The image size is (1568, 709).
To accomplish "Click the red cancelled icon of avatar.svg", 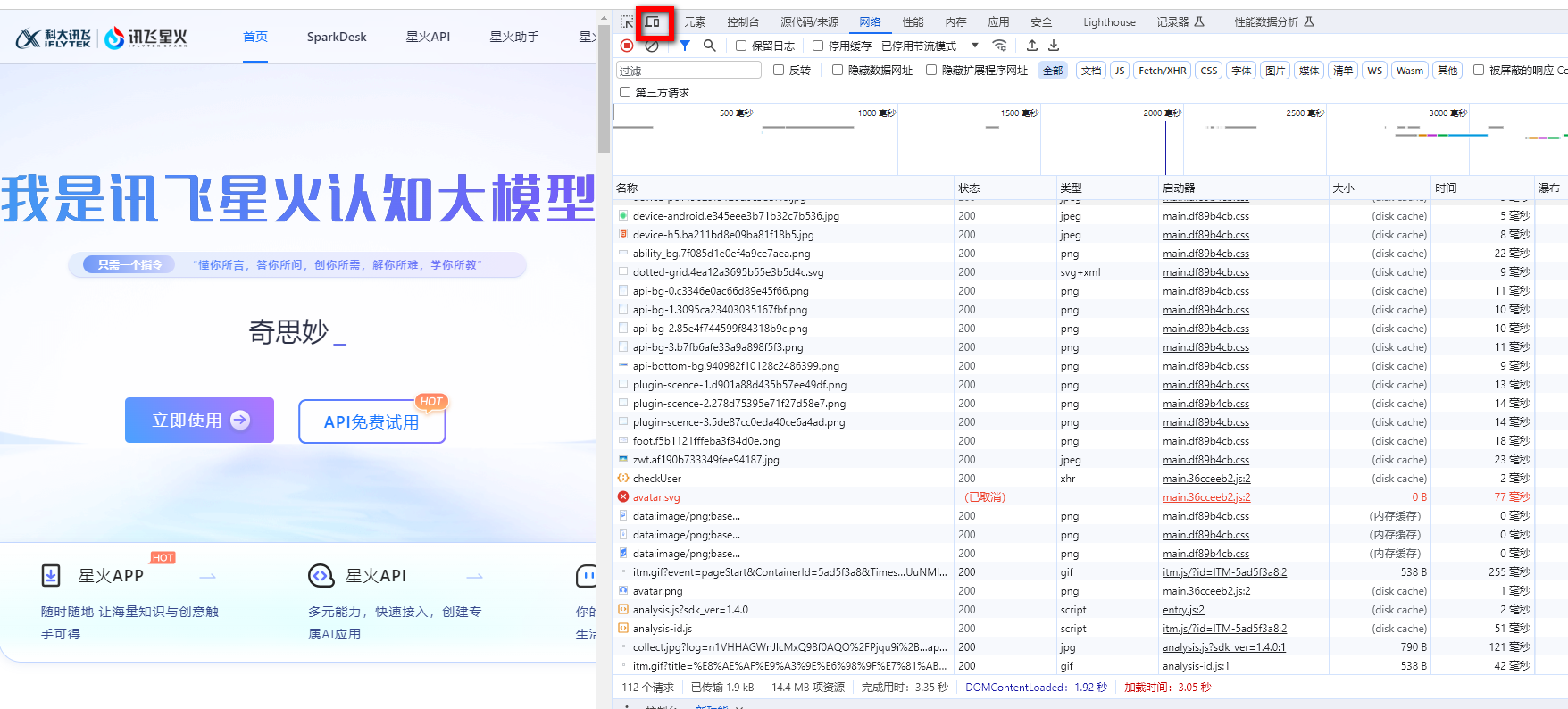I will pos(623,496).
